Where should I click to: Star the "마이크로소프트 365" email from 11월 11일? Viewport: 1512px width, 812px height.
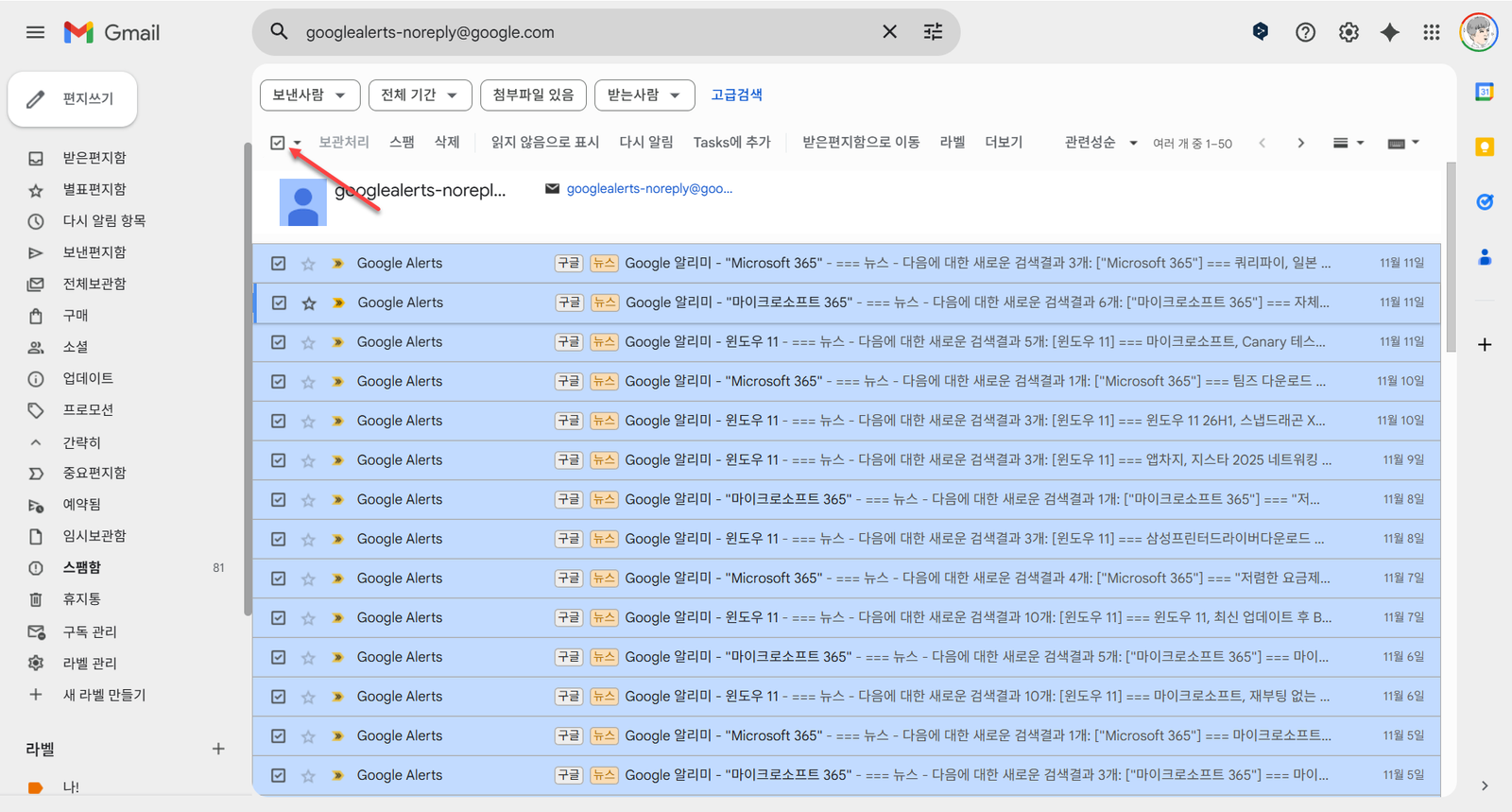(309, 303)
